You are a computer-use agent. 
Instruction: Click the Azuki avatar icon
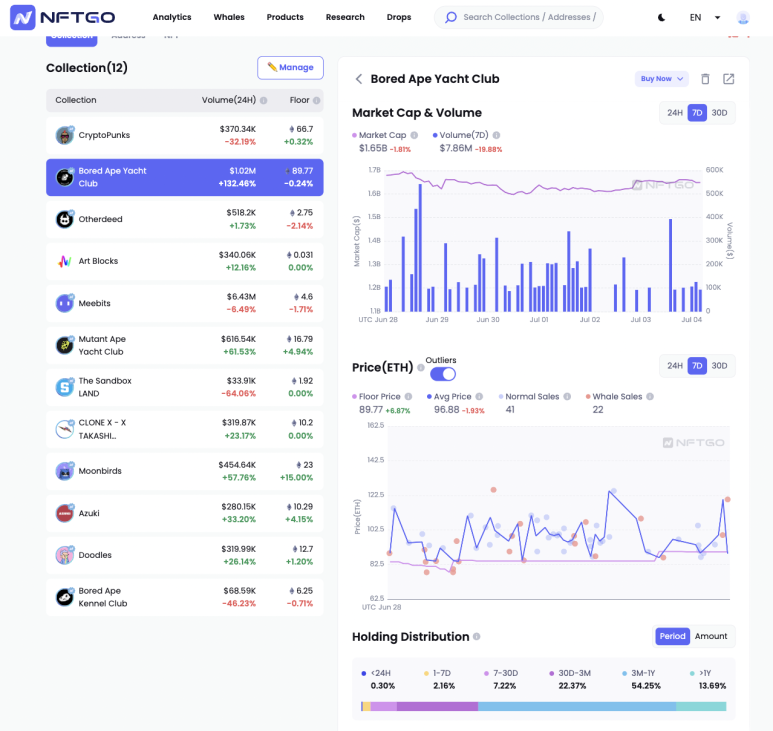pos(65,513)
